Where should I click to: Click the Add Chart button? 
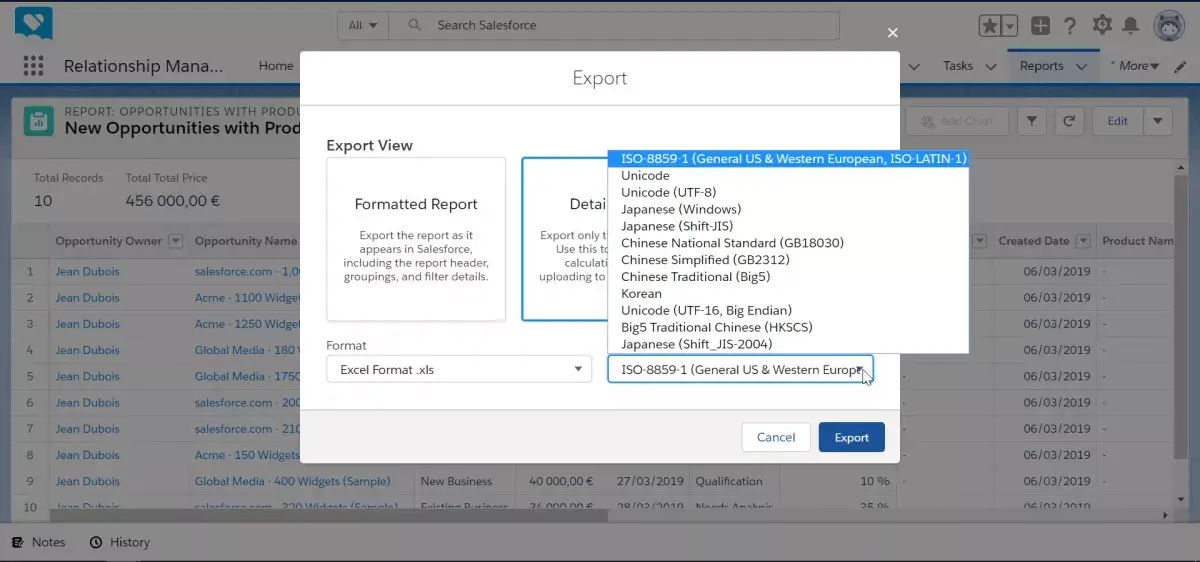coord(955,121)
